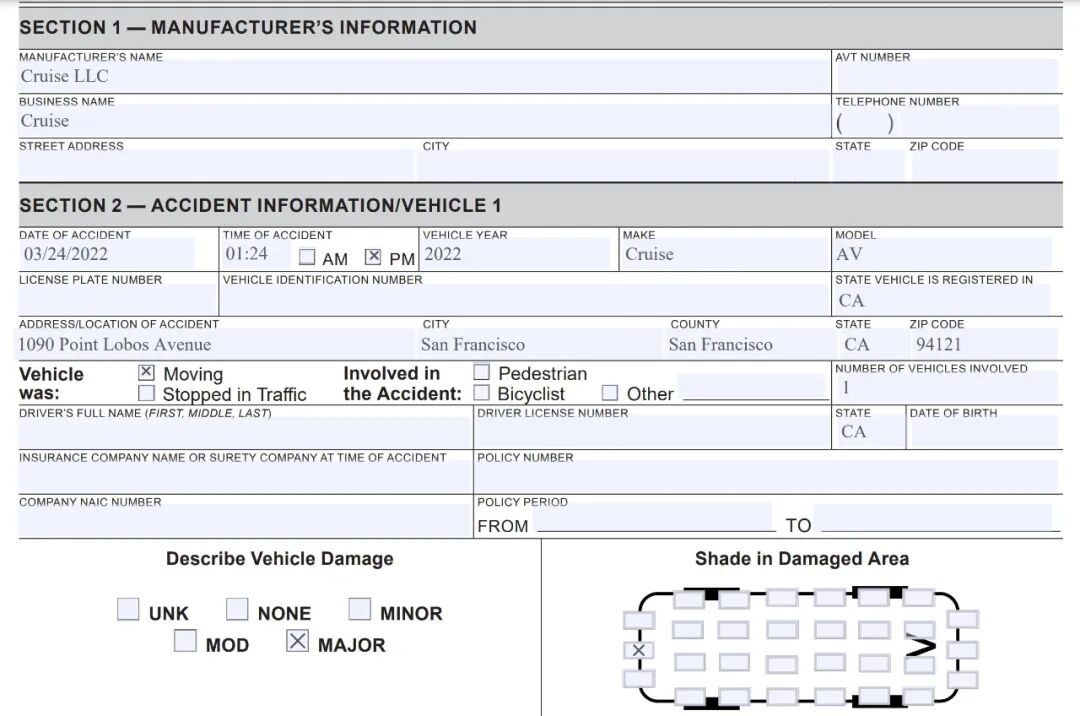Click the AVT Number field
This screenshot has height=716, width=1080.
(x=946, y=76)
